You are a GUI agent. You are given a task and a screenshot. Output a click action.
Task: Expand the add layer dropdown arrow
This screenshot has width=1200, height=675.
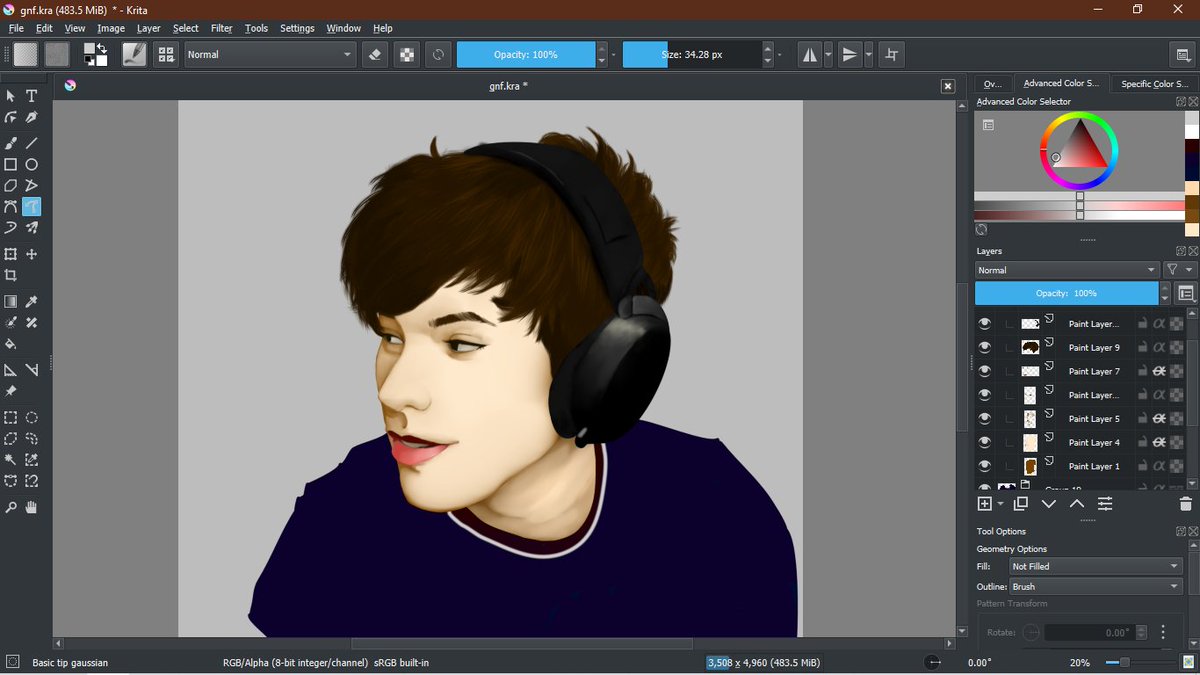1000,504
